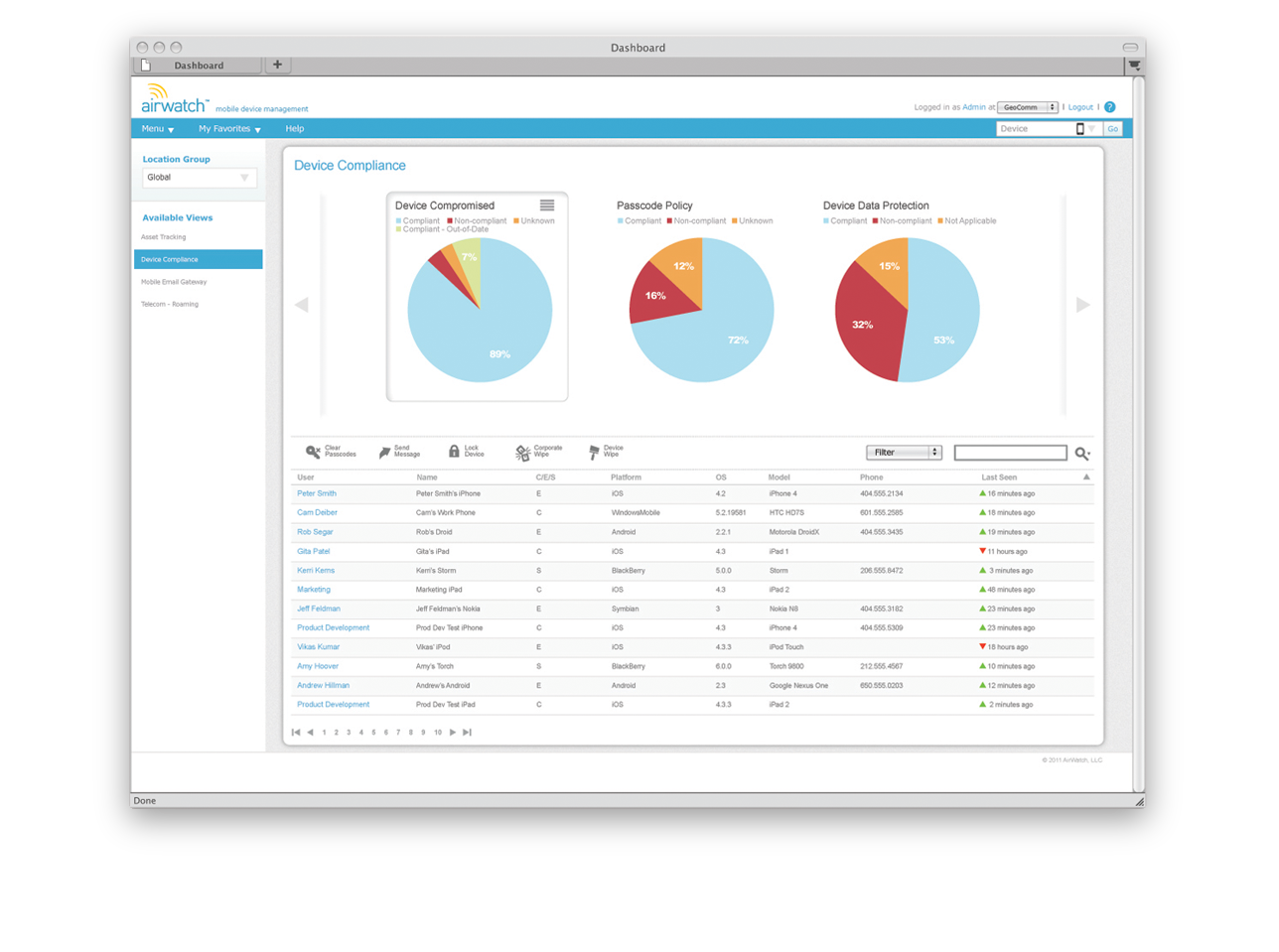Viewport: 1279px width, 952px height.
Task: Select Asset Tracking view in sidebar
Action: pyautogui.click(x=164, y=237)
